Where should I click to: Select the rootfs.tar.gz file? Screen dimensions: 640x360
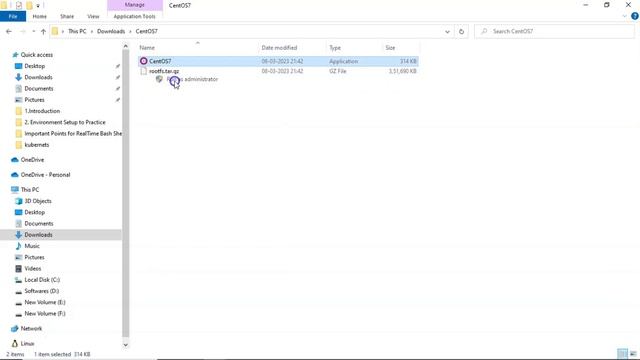click(278, 71)
